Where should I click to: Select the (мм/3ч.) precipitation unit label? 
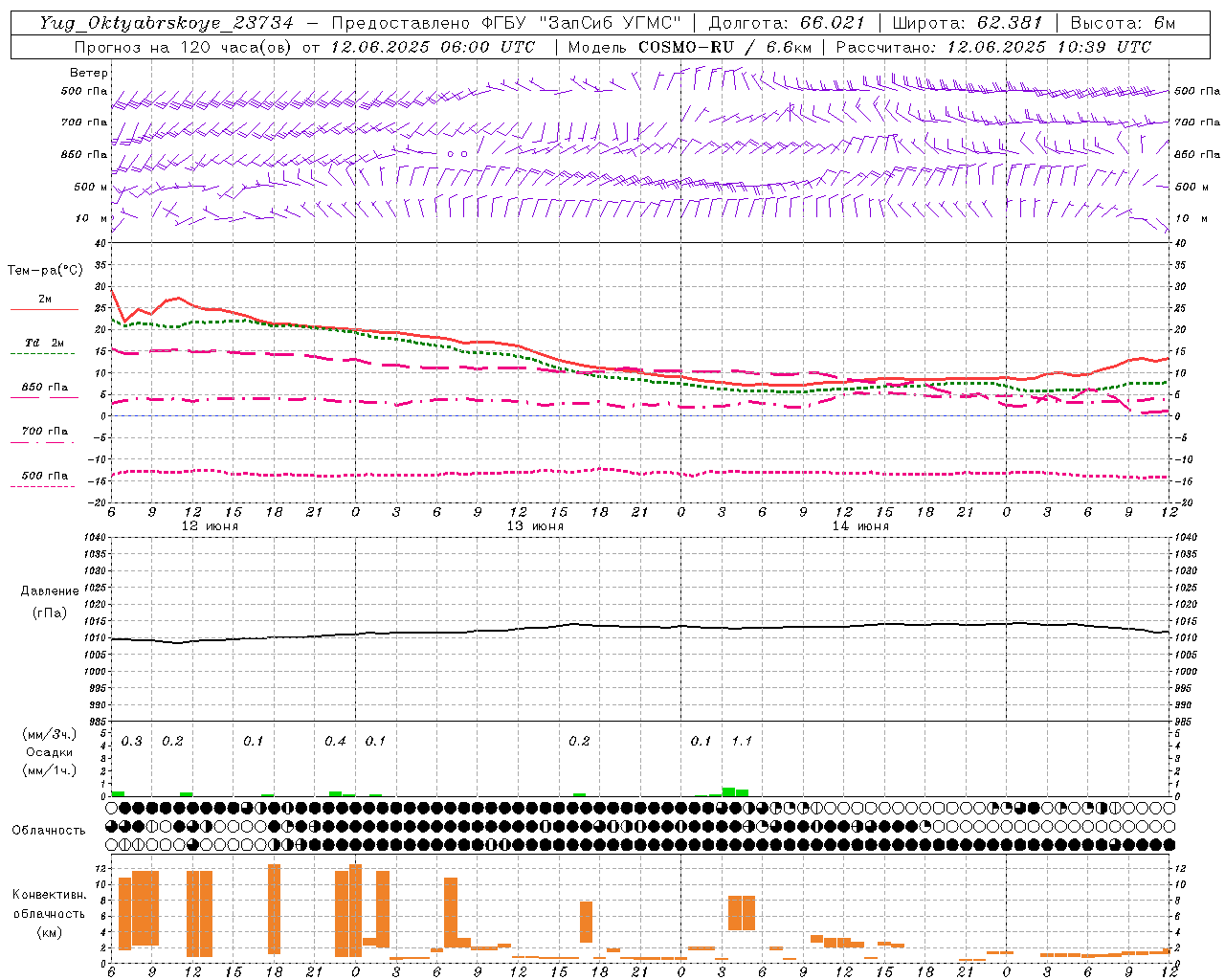50,734
